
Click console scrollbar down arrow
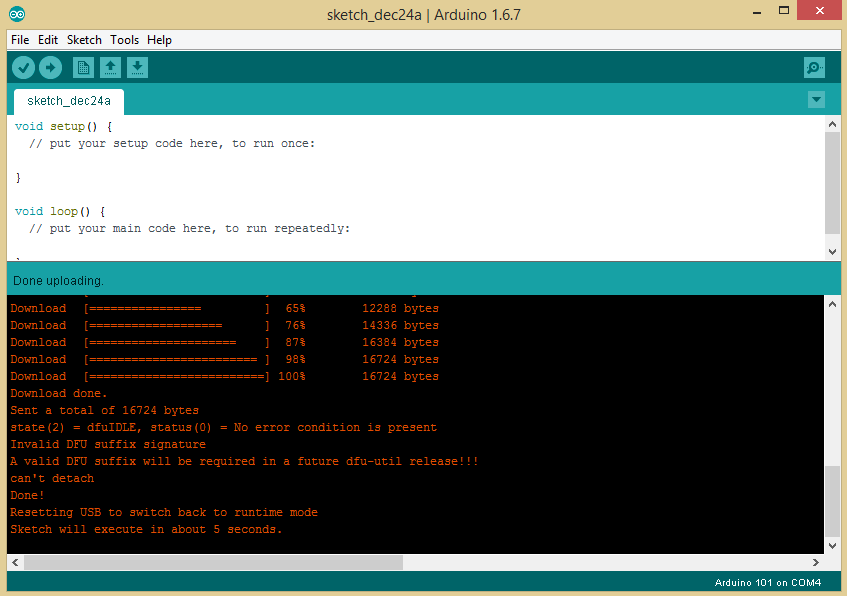point(832,546)
